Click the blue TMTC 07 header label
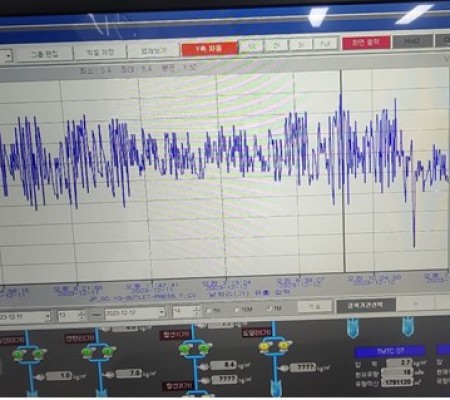This screenshot has width=450, height=400. (390, 351)
